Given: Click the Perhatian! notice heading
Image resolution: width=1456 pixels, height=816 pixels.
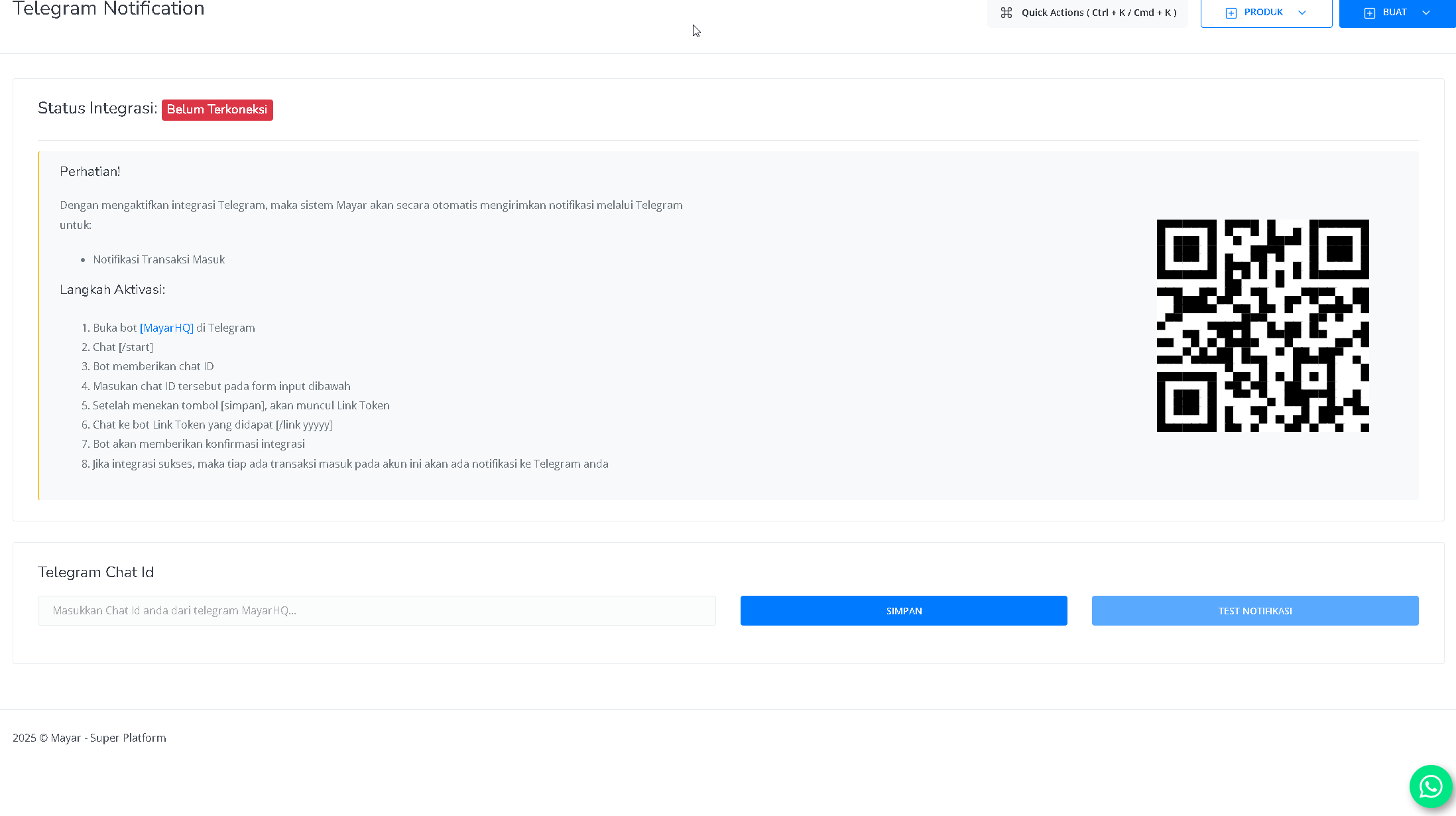Looking at the screenshot, I should [x=90, y=171].
